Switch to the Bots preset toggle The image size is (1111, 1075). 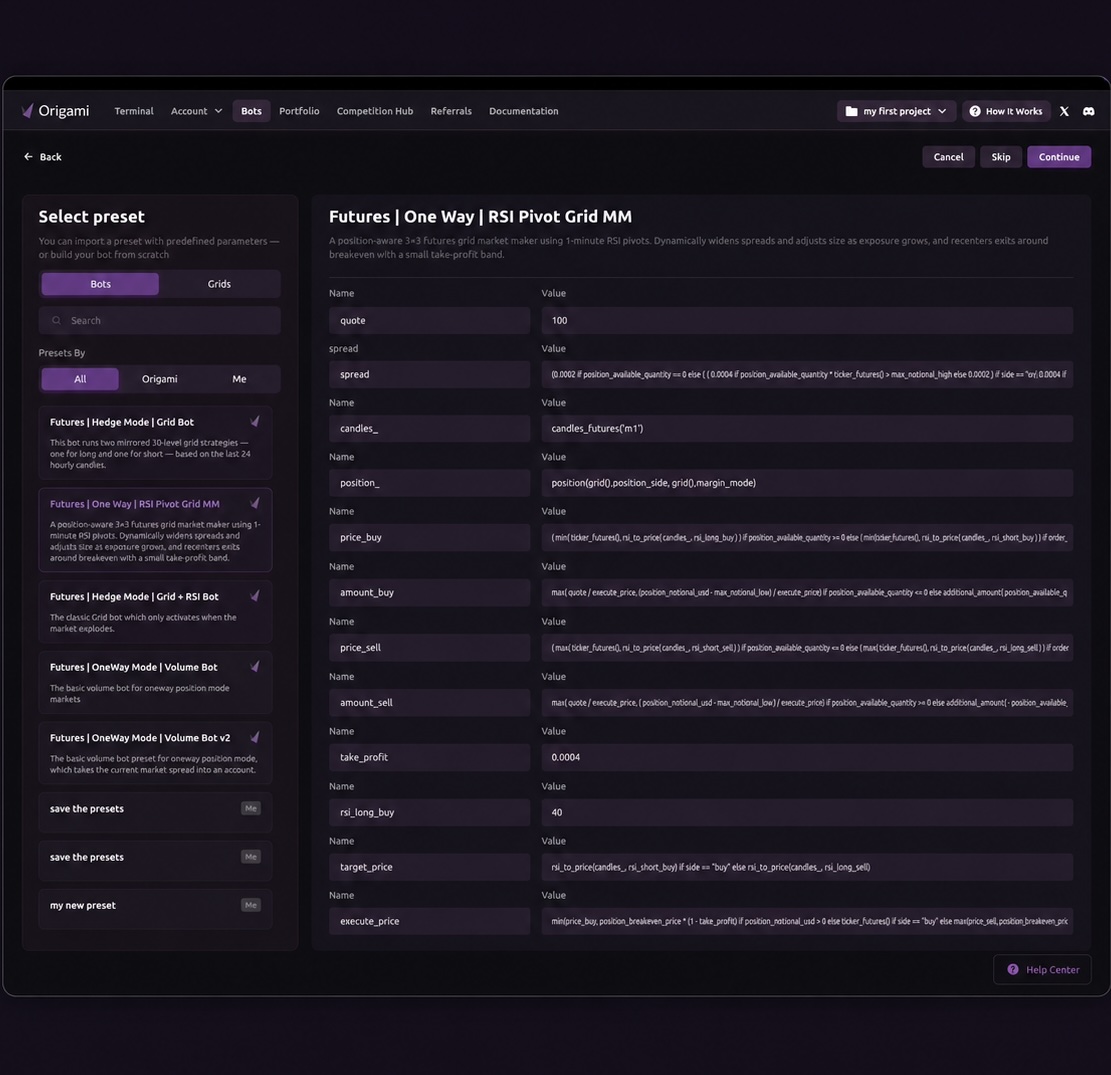(x=100, y=284)
